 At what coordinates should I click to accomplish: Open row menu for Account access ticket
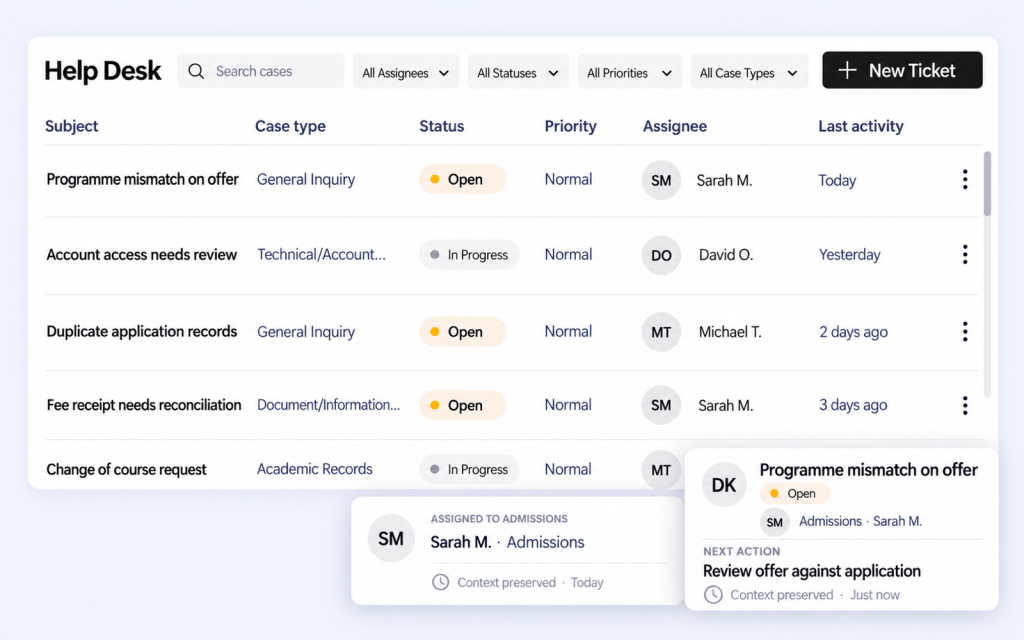[965, 255]
